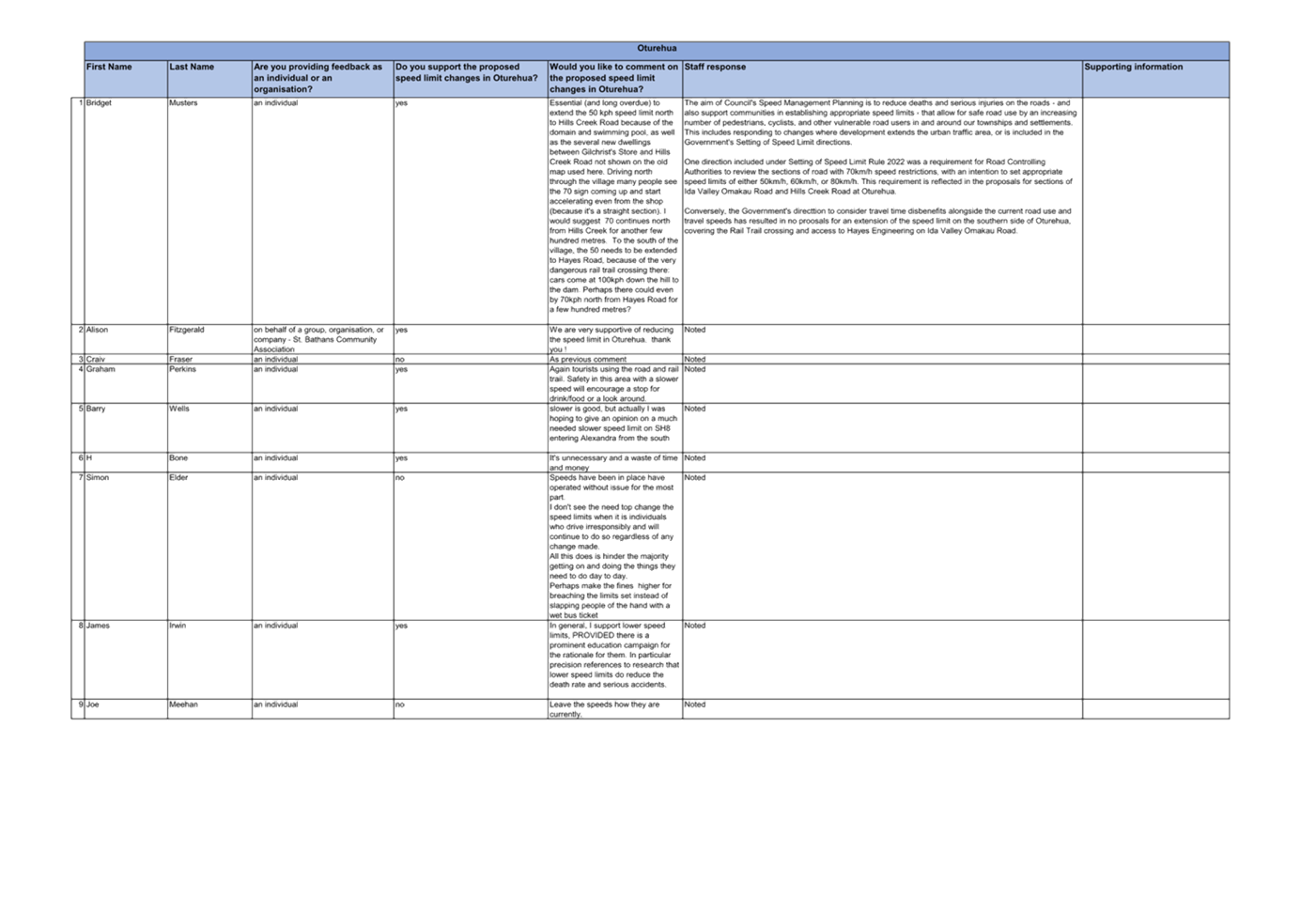
Task: Click the first name cell Bridget
Action: [x=100, y=103]
